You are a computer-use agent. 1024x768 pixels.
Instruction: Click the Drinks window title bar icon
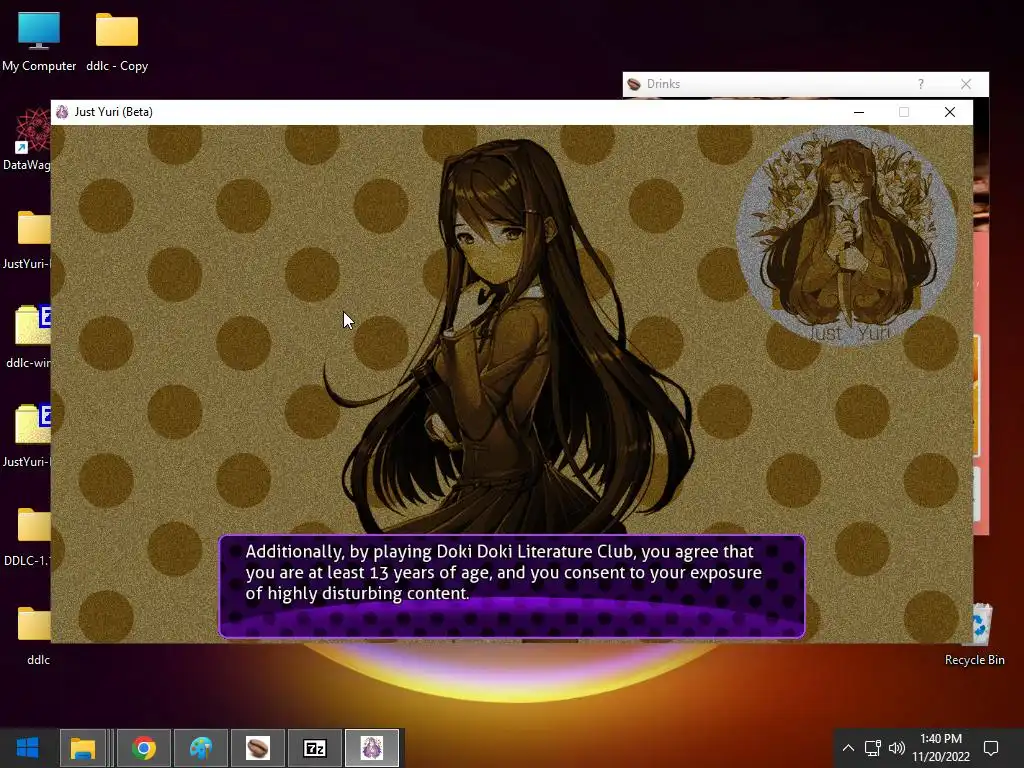[x=633, y=84]
